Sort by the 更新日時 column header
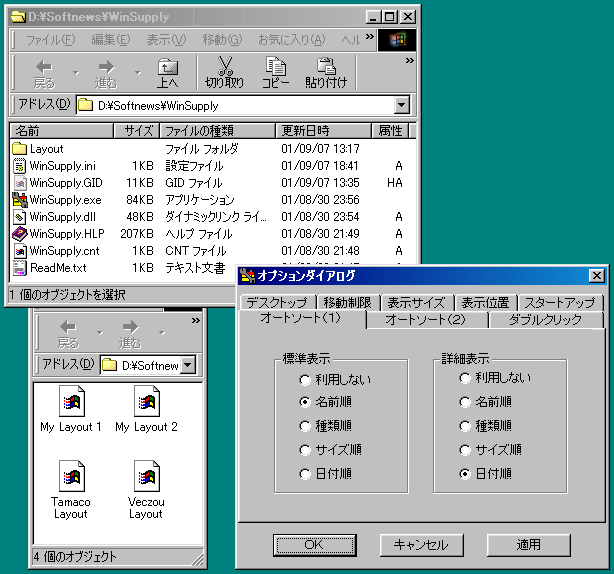Viewport: 614px width, 574px height. pos(323,131)
